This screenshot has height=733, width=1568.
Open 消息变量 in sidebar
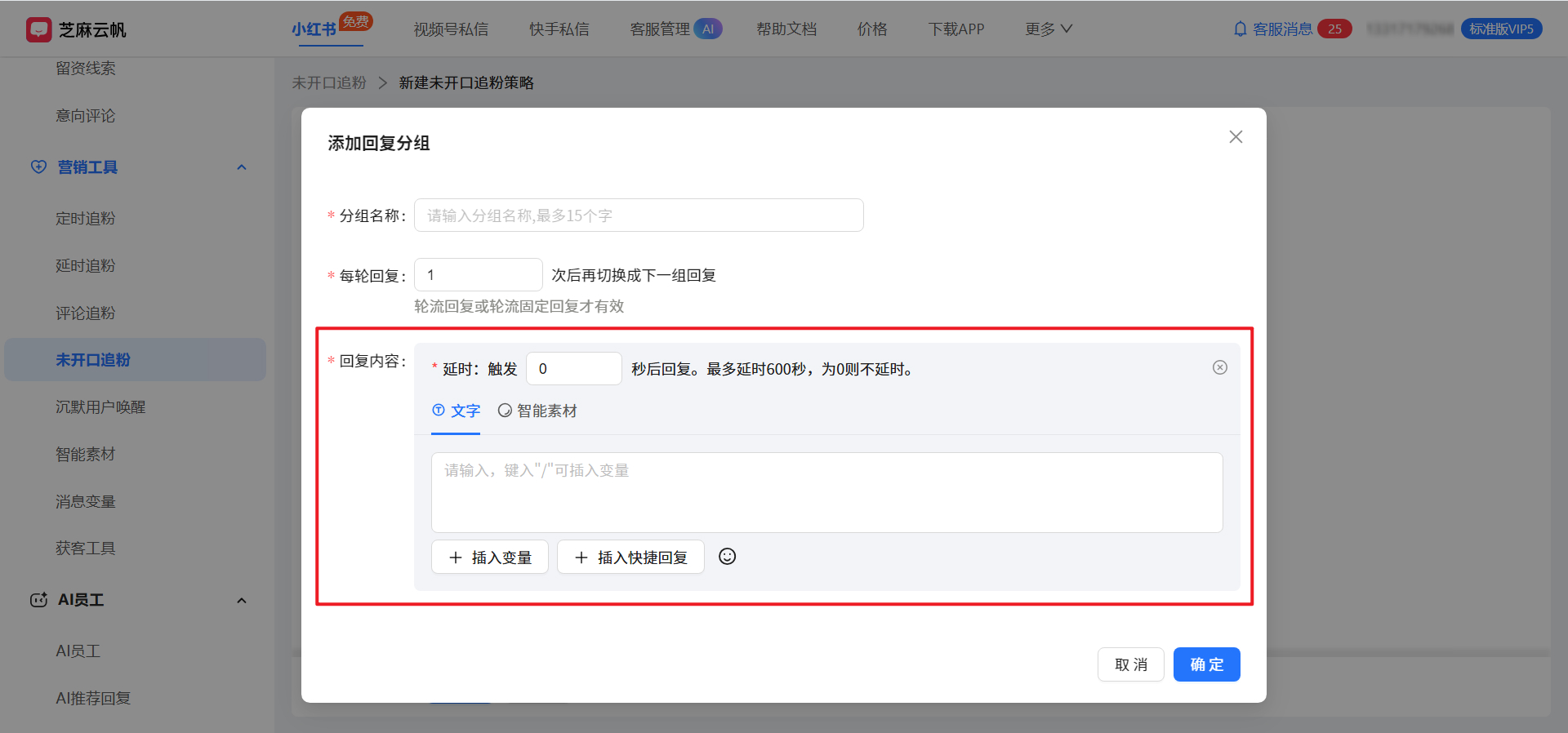click(x=86, y=502)
